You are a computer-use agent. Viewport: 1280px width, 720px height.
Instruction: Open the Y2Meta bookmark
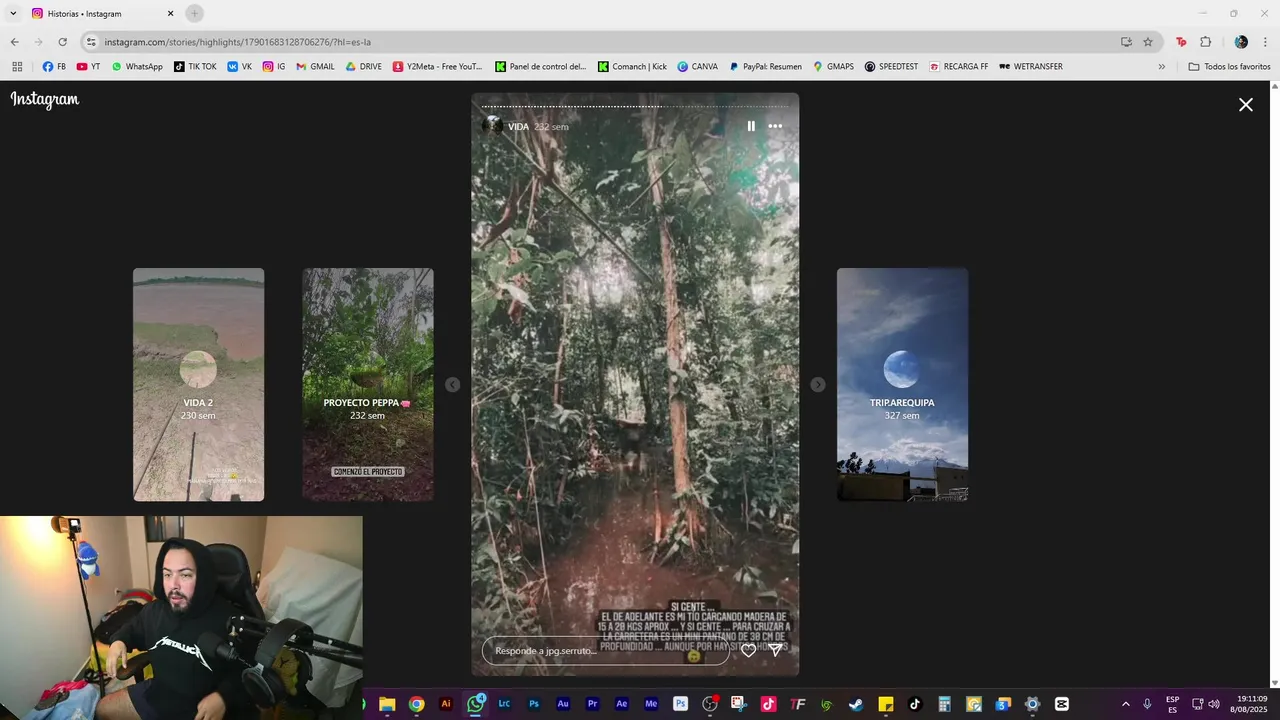(x=438, y=67)
